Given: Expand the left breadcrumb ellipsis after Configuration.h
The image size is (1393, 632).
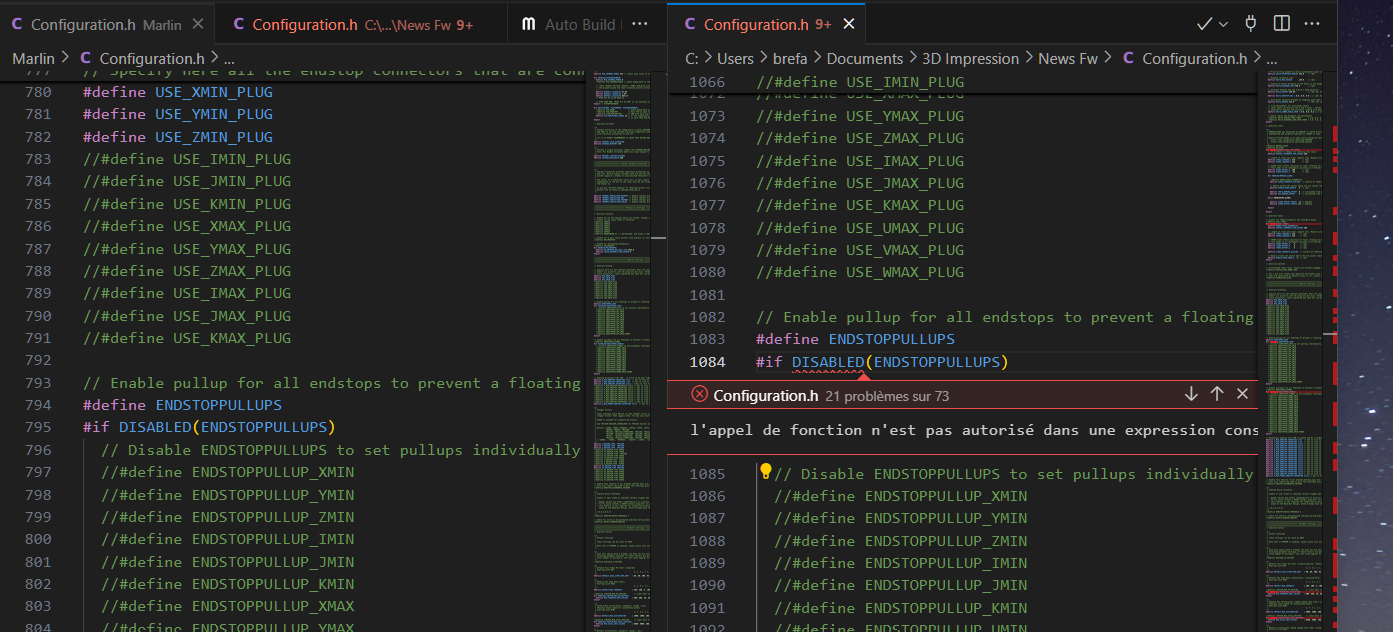Looking at the screenshot, I should (229, 59).
